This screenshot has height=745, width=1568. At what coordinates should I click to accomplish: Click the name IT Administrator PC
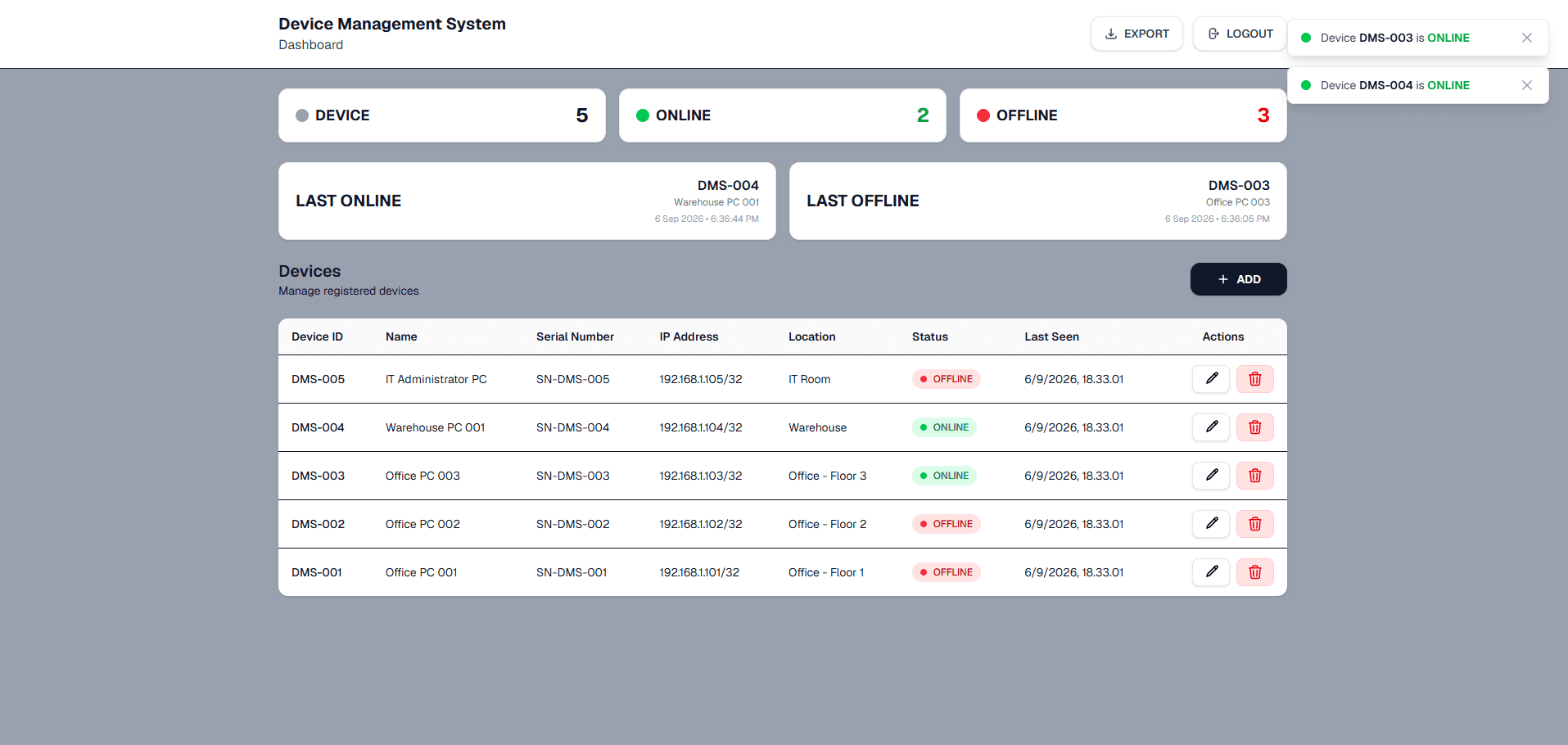pyautogui.click(x=436, y=379)
